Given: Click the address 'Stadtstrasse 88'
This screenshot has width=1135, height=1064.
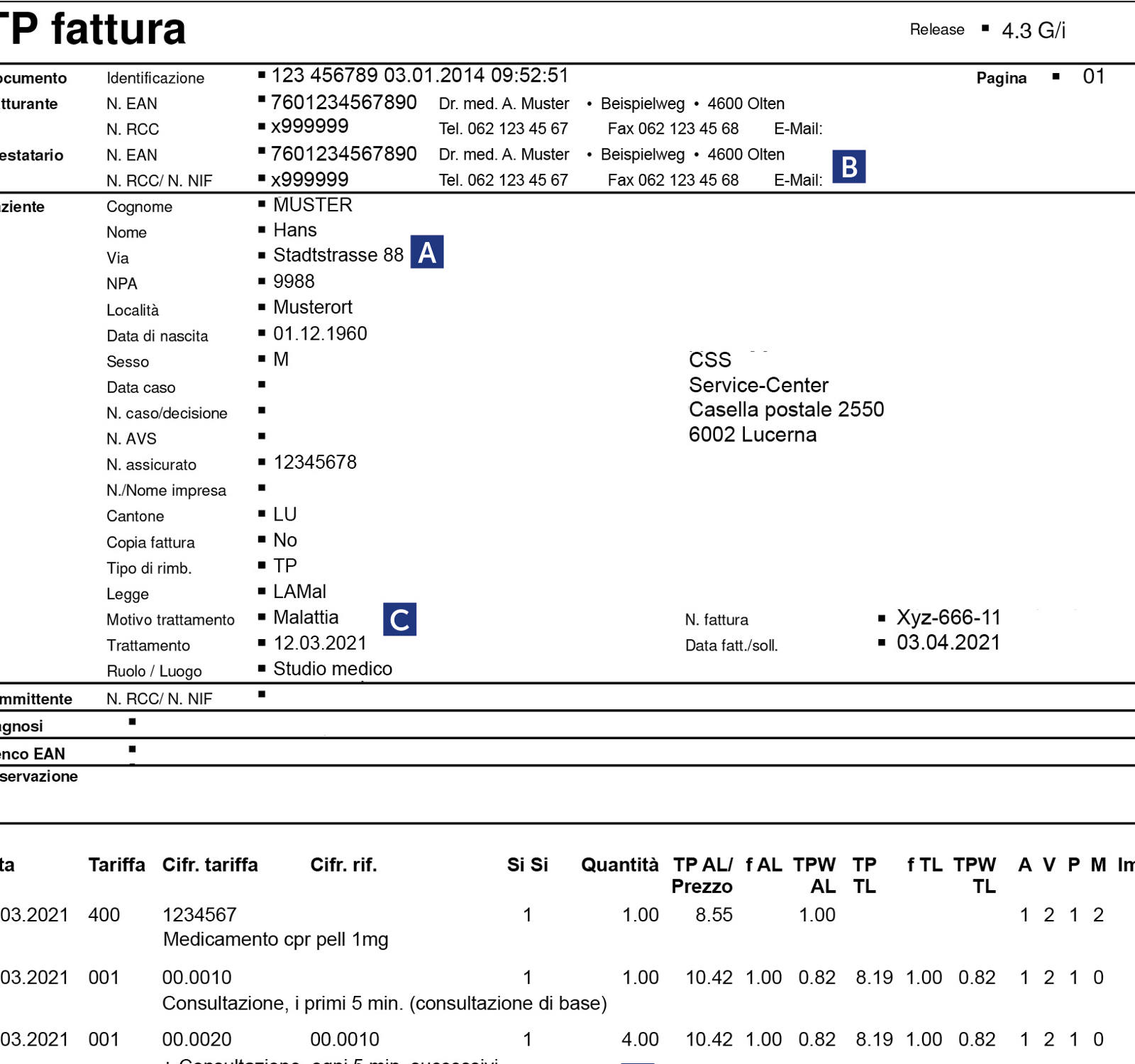Looking at the screenshot, I should point(338,255).
